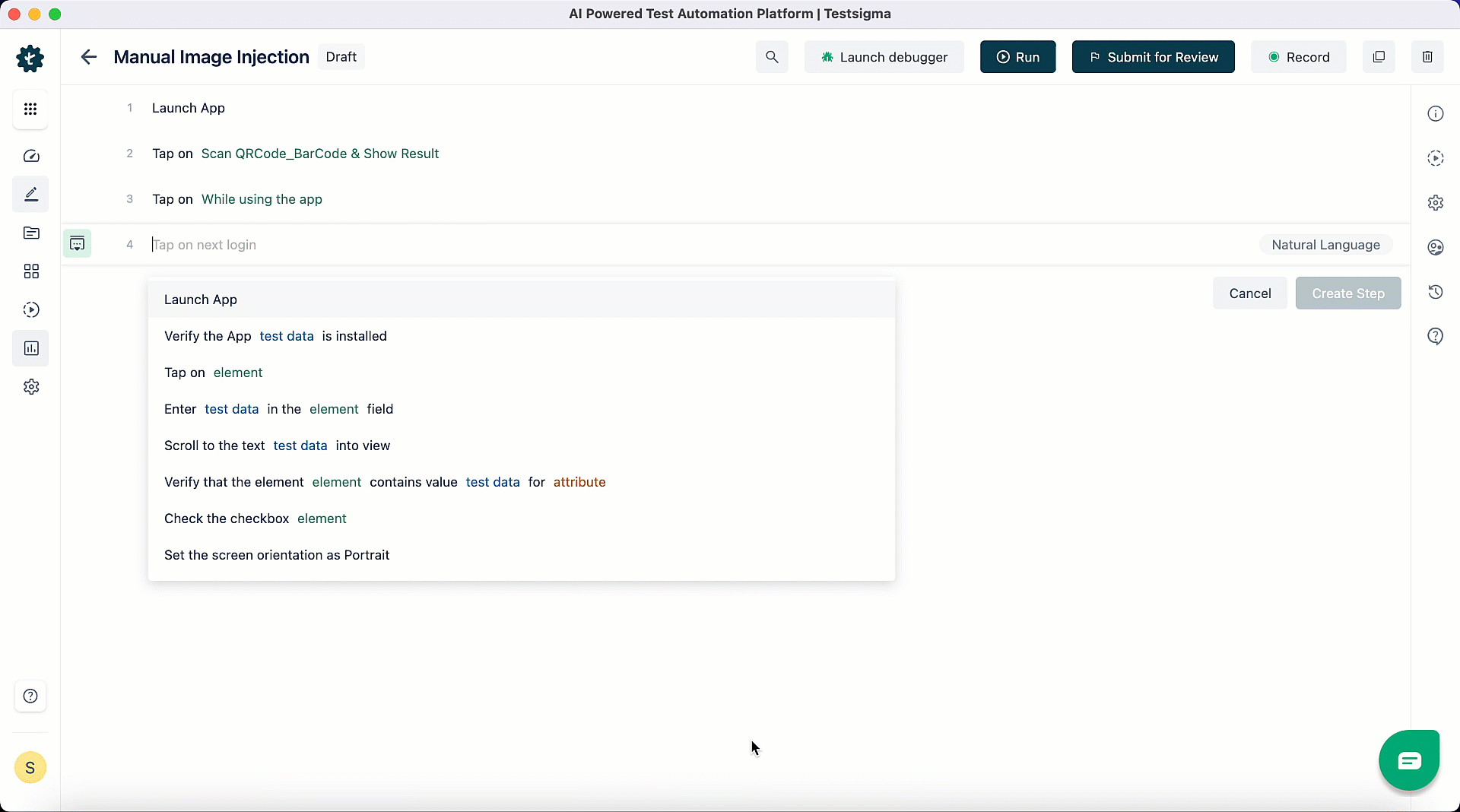Choose 'Verify that the element contains value' suggestion
The width and height of the screenshot is (1460, 812).
[522, 482]
